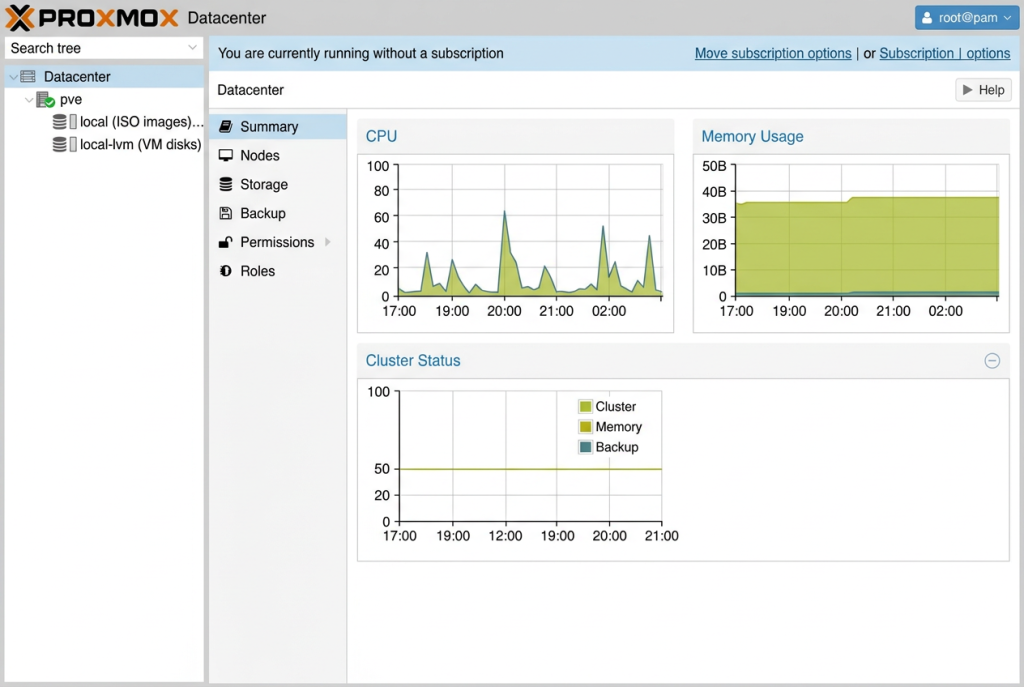1024x687 pixels.
Task: Follow the Subscription | options link
Action: [944, 54]
